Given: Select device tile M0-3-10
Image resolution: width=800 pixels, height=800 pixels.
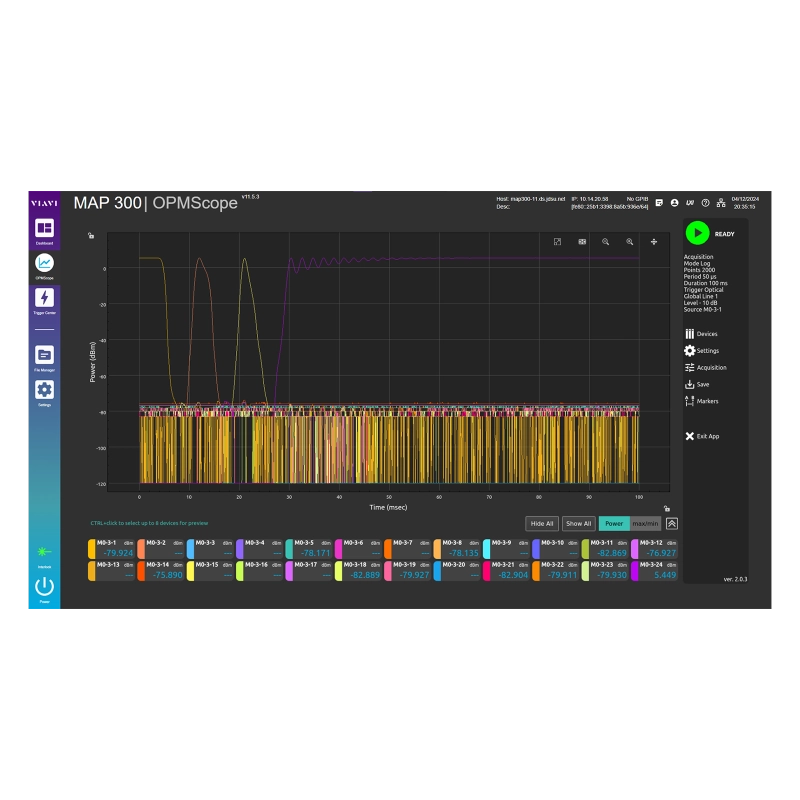Looking at the screenshot, I should 555,548.
